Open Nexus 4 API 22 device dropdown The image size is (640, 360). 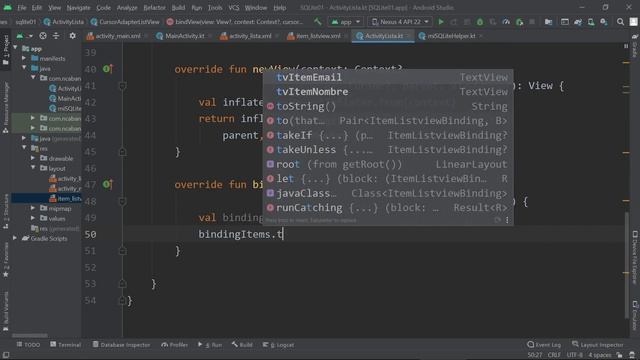point(400,22)
